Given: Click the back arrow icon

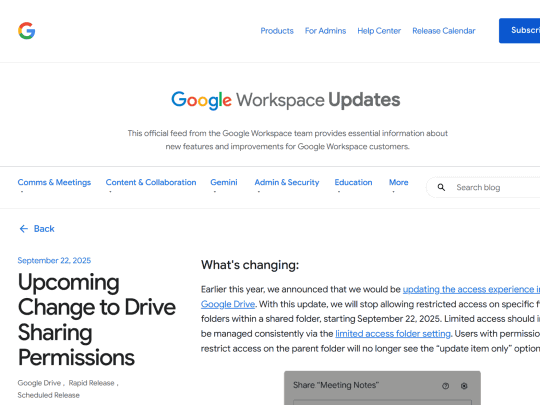Looking at the screenshot, I should [23, 229].
